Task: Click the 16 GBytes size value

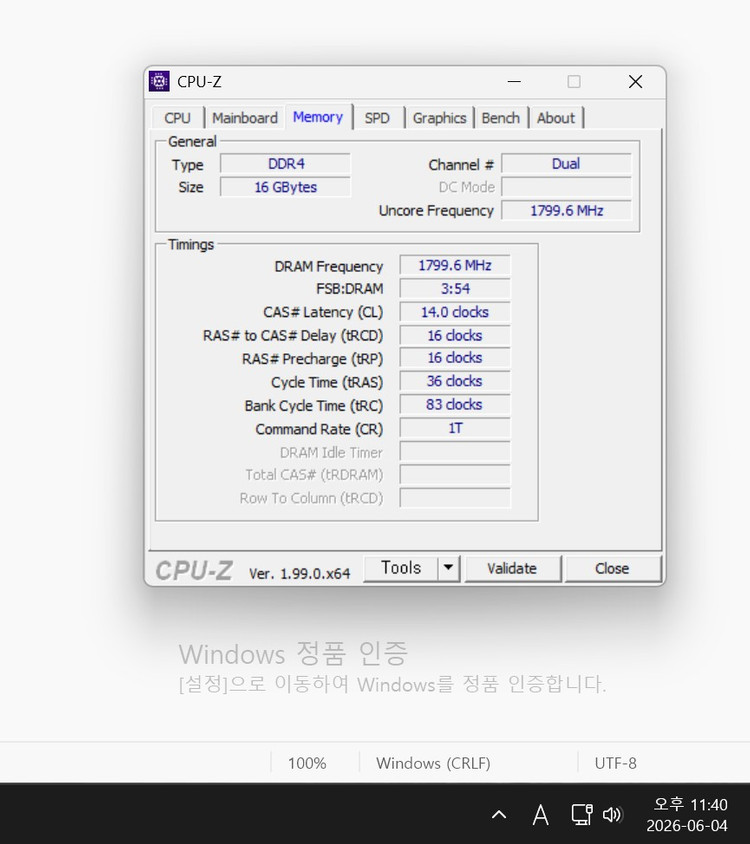Action: pos(285,187)
